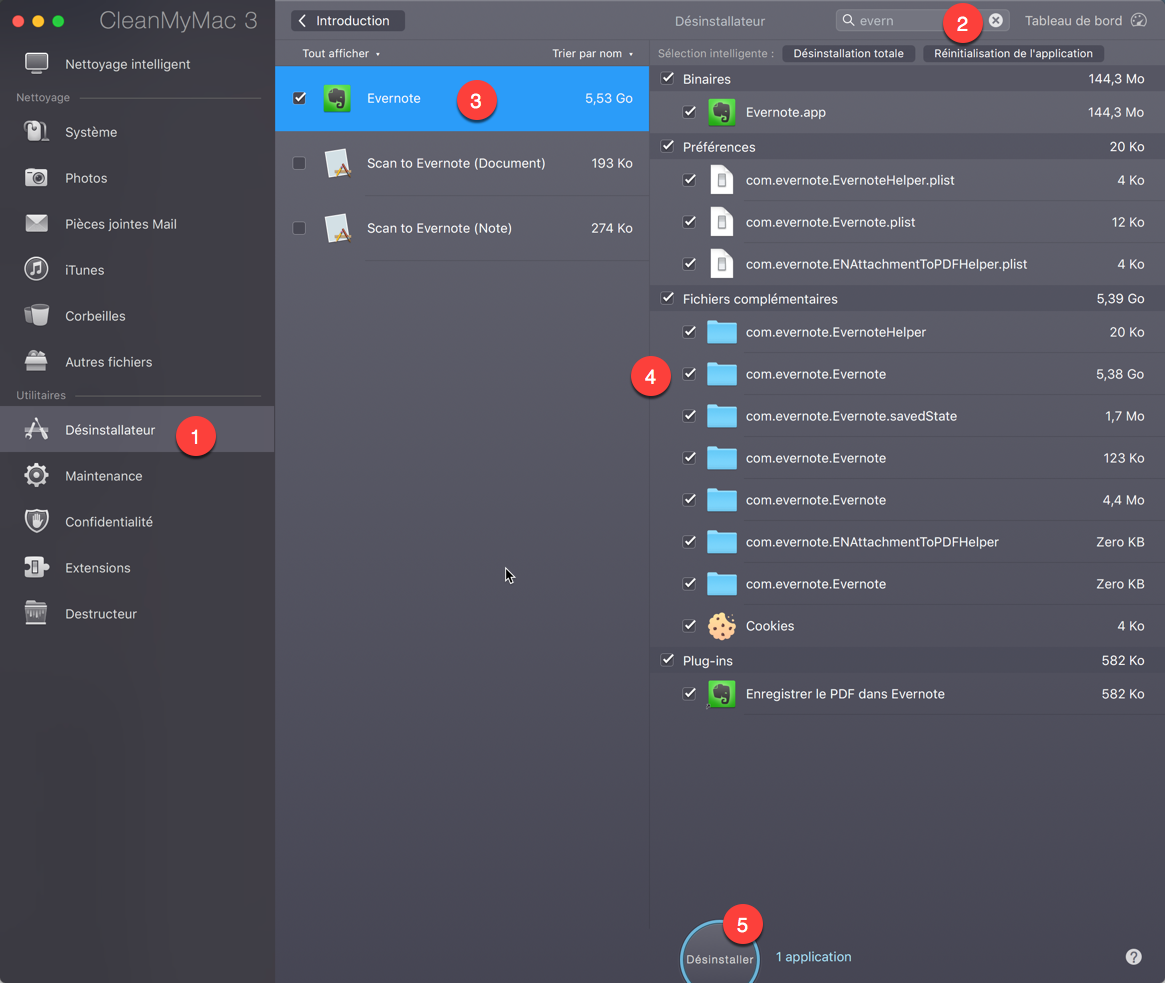Open Pièces jointes Mail section
Image resolution: width=1165 pixels, height=983 pixels.
(x=137, y=224)
